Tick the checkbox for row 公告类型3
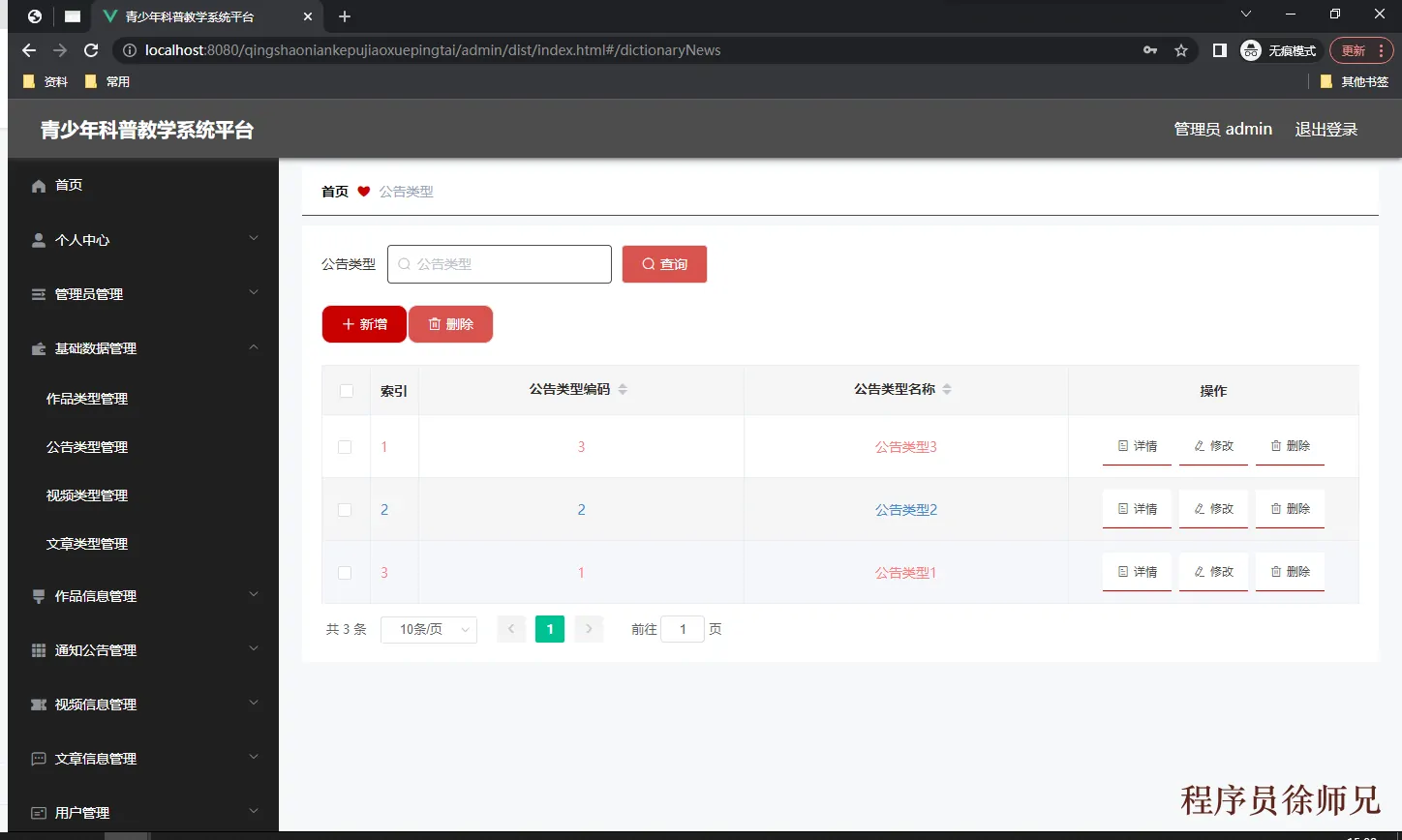 (345, 447)
